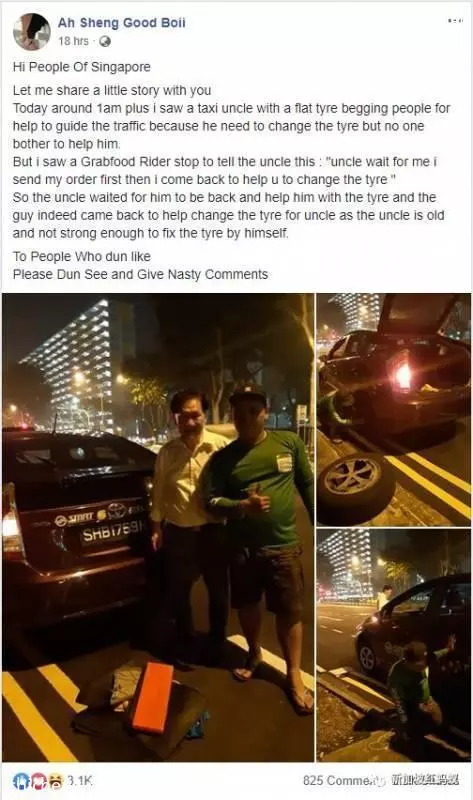Open large photo of two men with taxi
The width and height of the screenshot is (473, 800).
coord(158,528)
